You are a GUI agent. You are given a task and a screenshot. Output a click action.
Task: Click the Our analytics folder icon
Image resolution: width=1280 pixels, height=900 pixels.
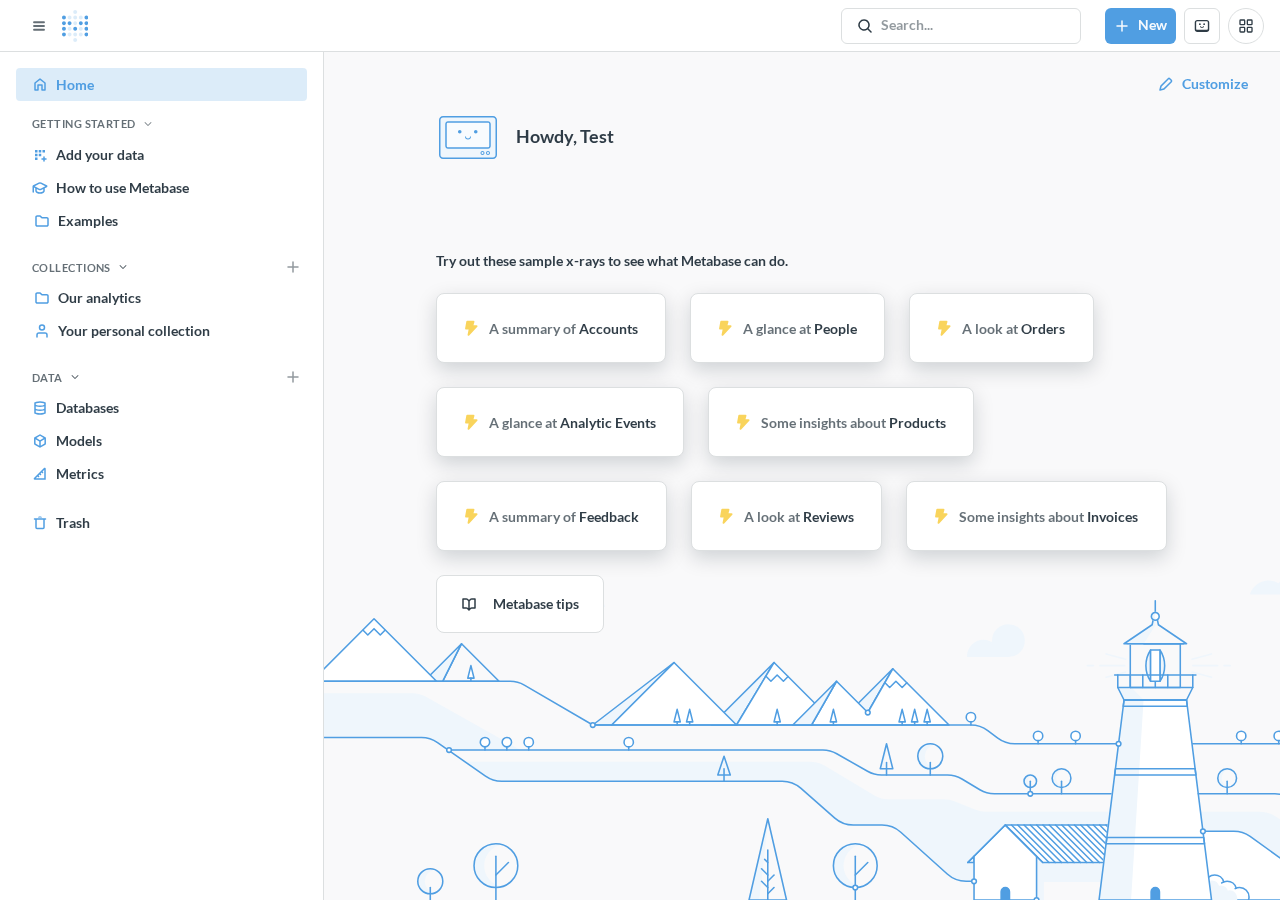[42, 298]
